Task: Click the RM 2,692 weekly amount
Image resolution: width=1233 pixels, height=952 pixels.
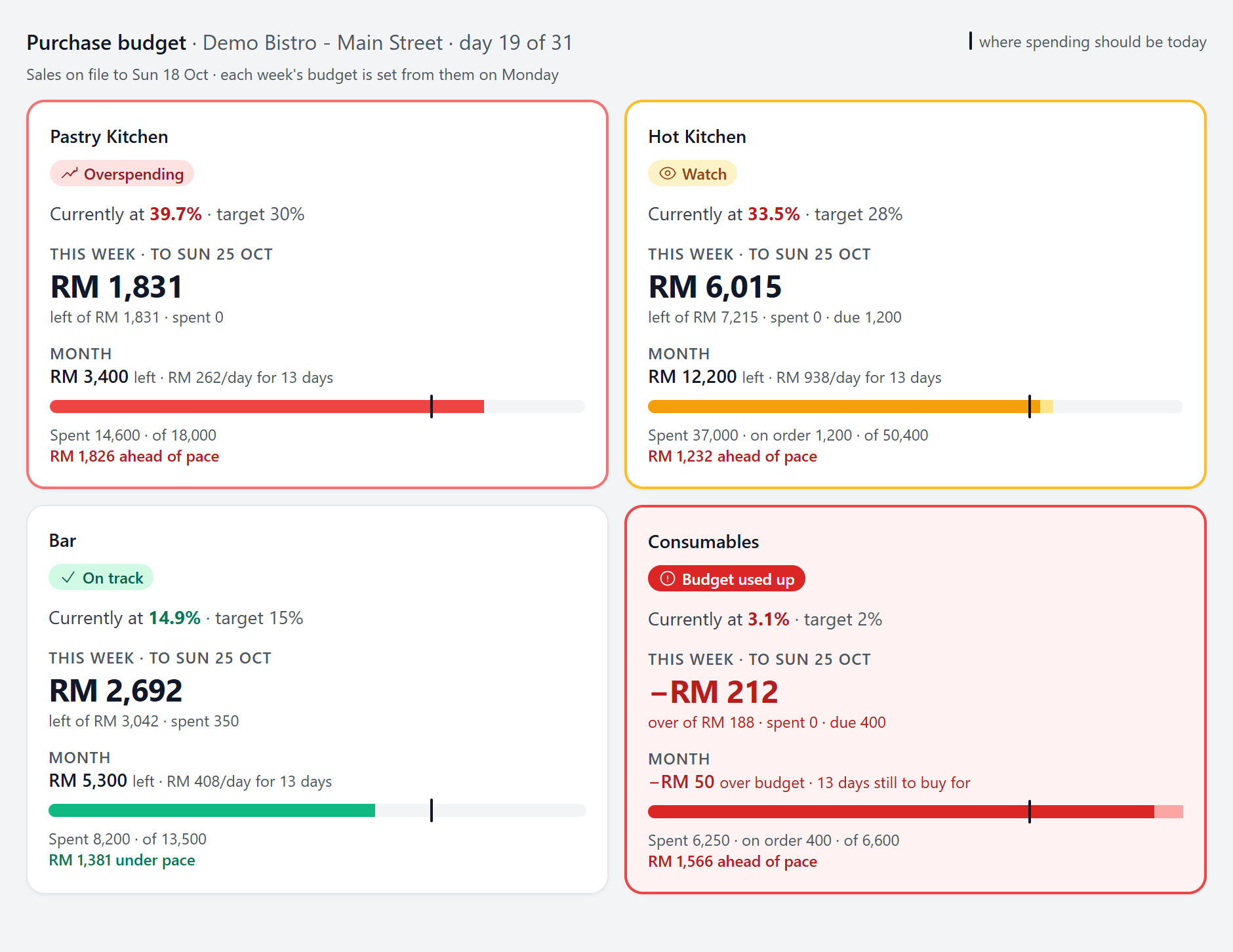Action: coord(115,691)
